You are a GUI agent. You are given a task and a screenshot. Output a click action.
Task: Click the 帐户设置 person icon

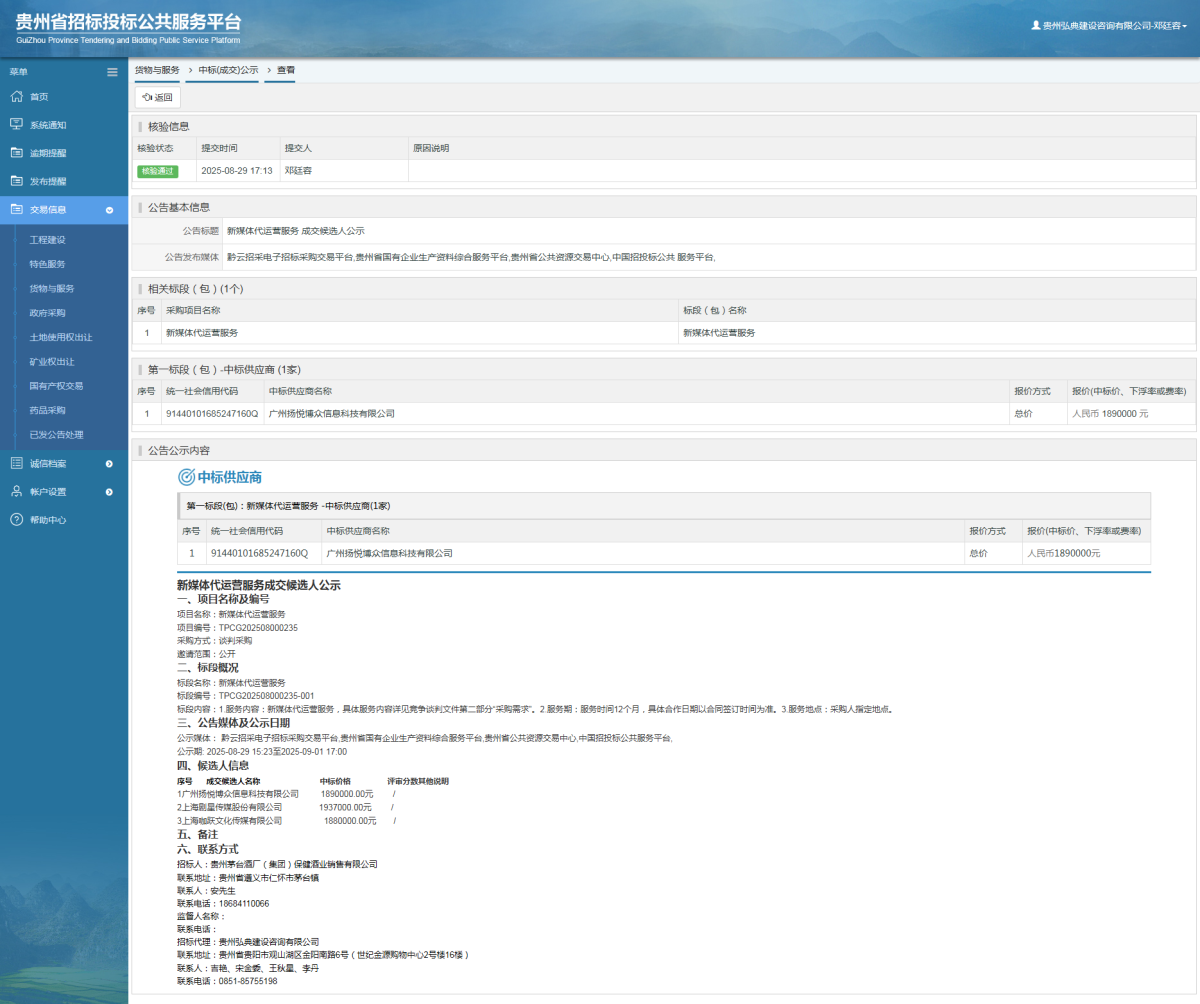pos(16,491)
